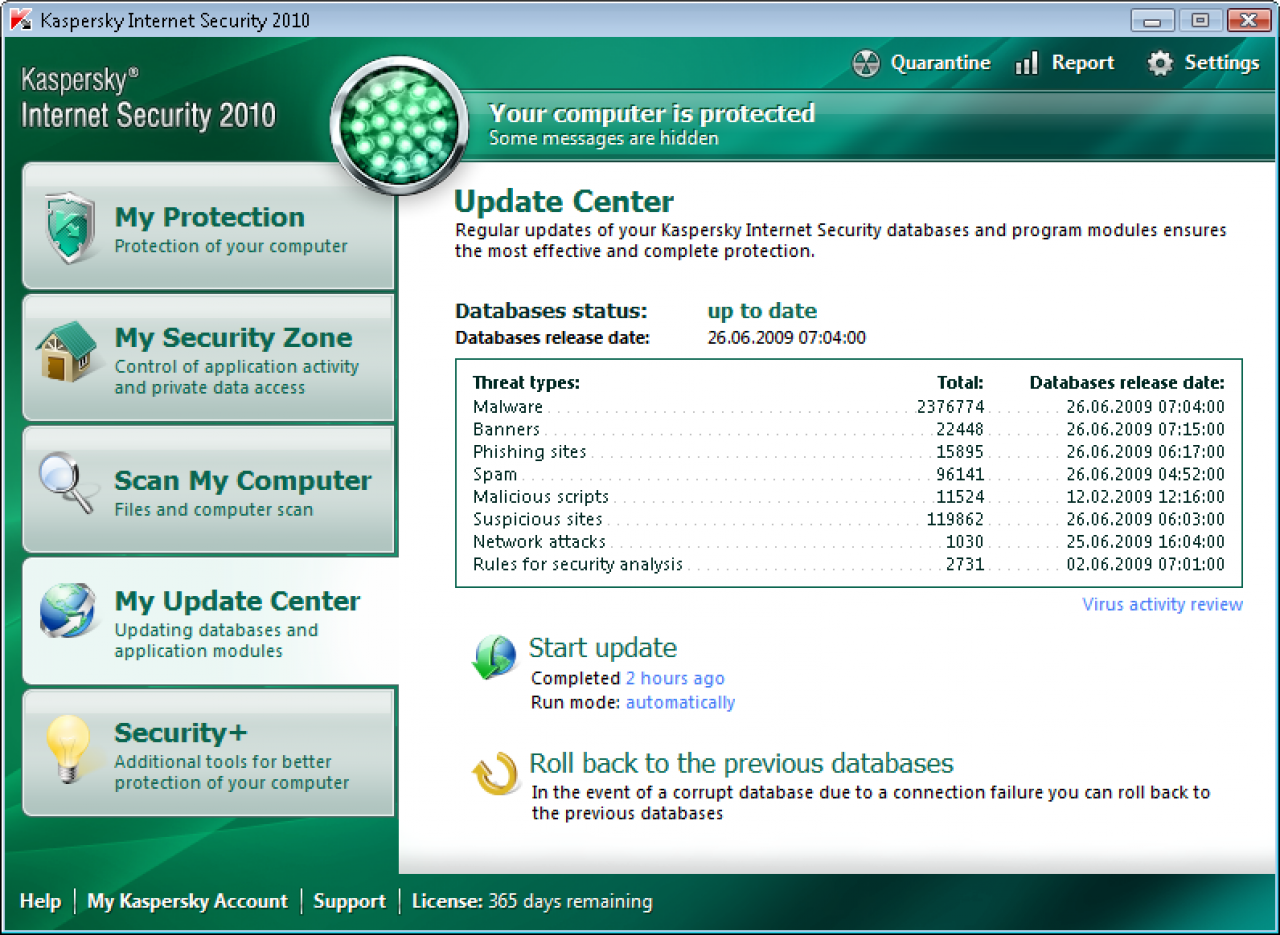1280x935 pixels.
Task: Go to the Security+ tab
Action: [209, 753]
